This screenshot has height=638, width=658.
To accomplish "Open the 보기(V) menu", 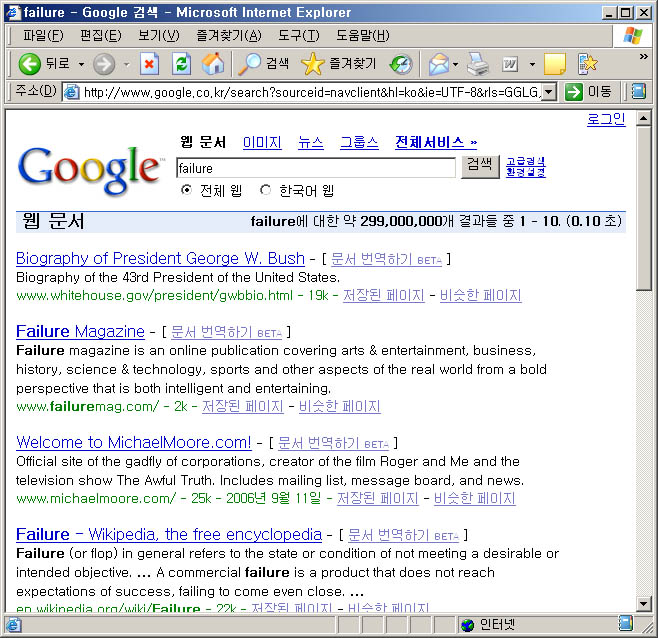I will [159, 36].
